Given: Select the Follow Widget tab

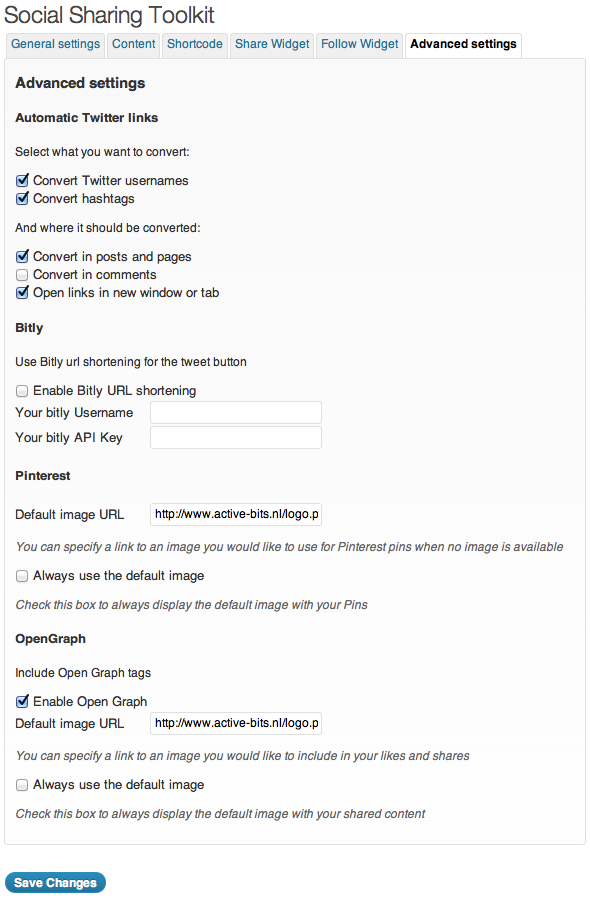Looking at the screenshot, I should coord(359,45).
